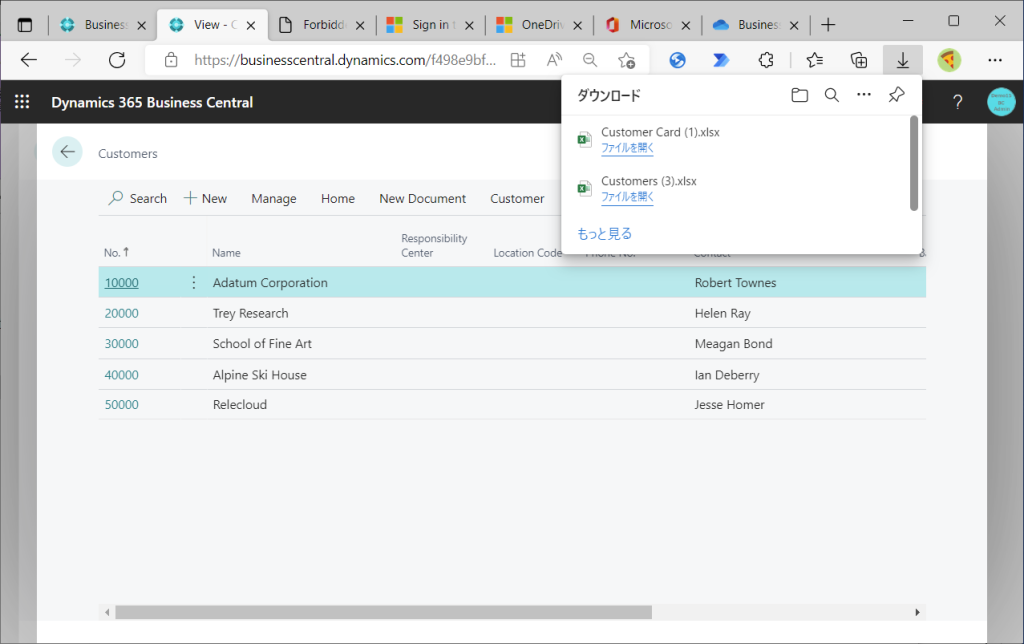Click the right arrow of the horizontal scrollbar
The image size is (1024, 644).
tap(917, 612)
